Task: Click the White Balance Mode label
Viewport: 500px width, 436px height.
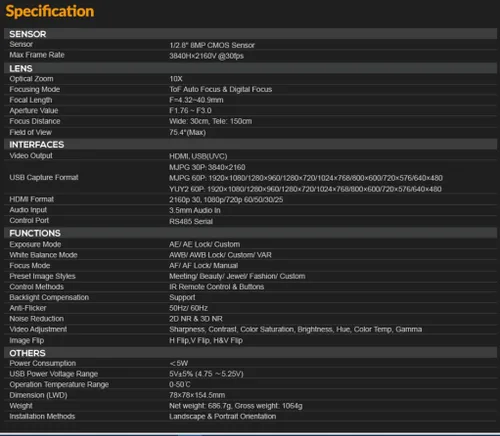Action: tap(43, 255)
